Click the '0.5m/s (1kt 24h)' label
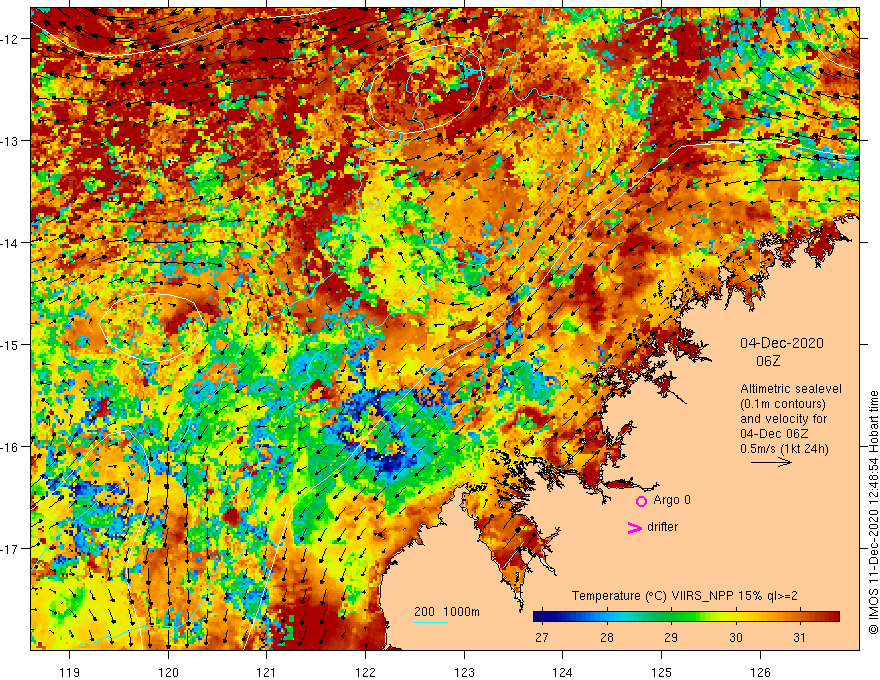The width and height of the screenshot is (880, 680). [x=784, y=449]
